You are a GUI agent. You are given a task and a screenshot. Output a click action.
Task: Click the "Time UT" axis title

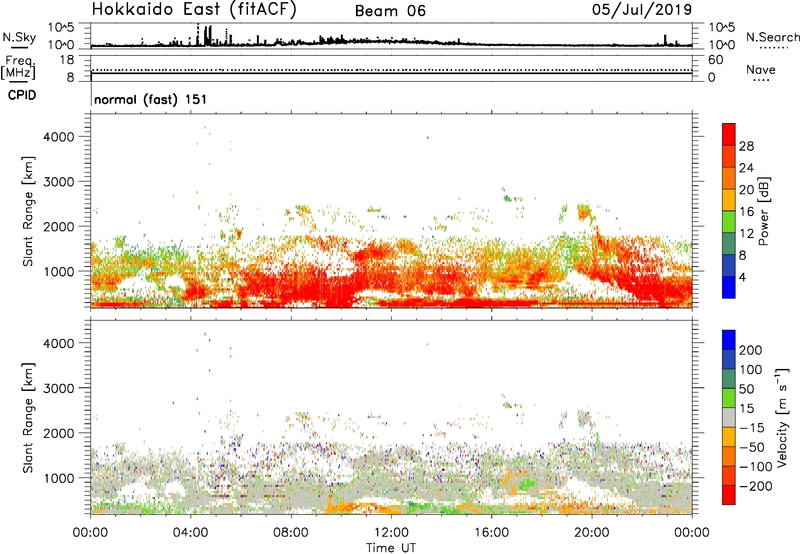[391, 548]
